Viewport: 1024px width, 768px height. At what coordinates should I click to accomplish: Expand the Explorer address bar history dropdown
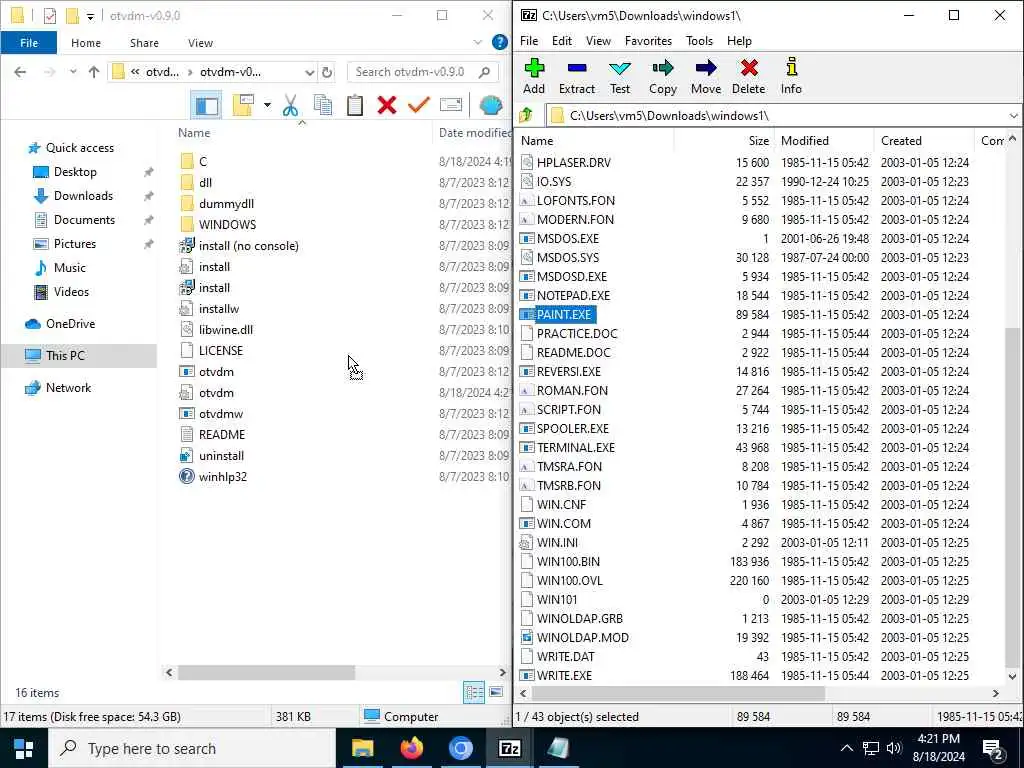click(310, 72)
